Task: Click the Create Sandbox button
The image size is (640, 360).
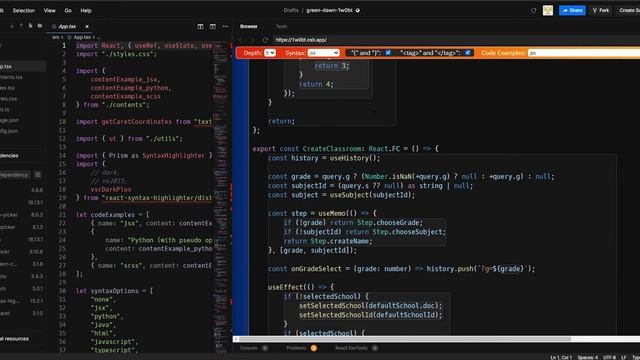Action: [x=629, y=11]
